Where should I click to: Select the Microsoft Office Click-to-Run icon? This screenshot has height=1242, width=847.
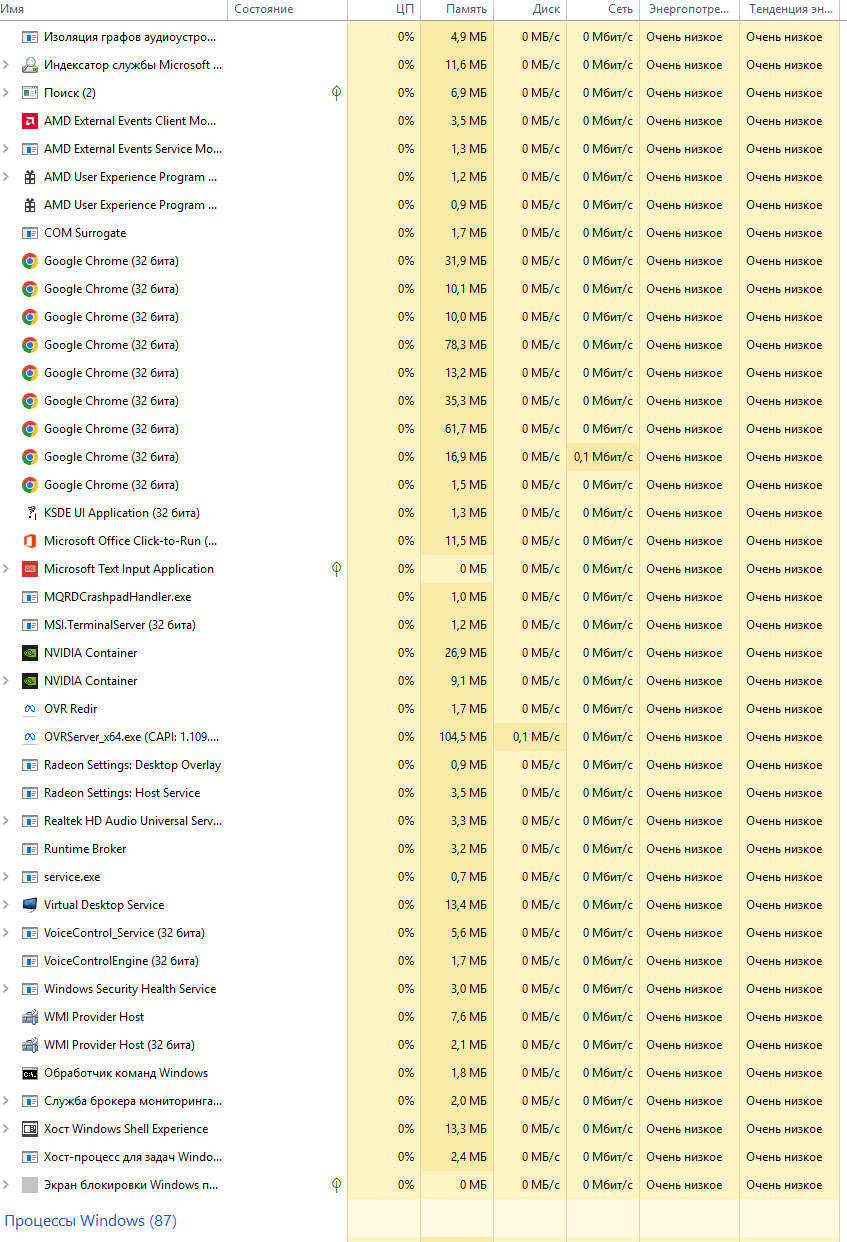30,541
